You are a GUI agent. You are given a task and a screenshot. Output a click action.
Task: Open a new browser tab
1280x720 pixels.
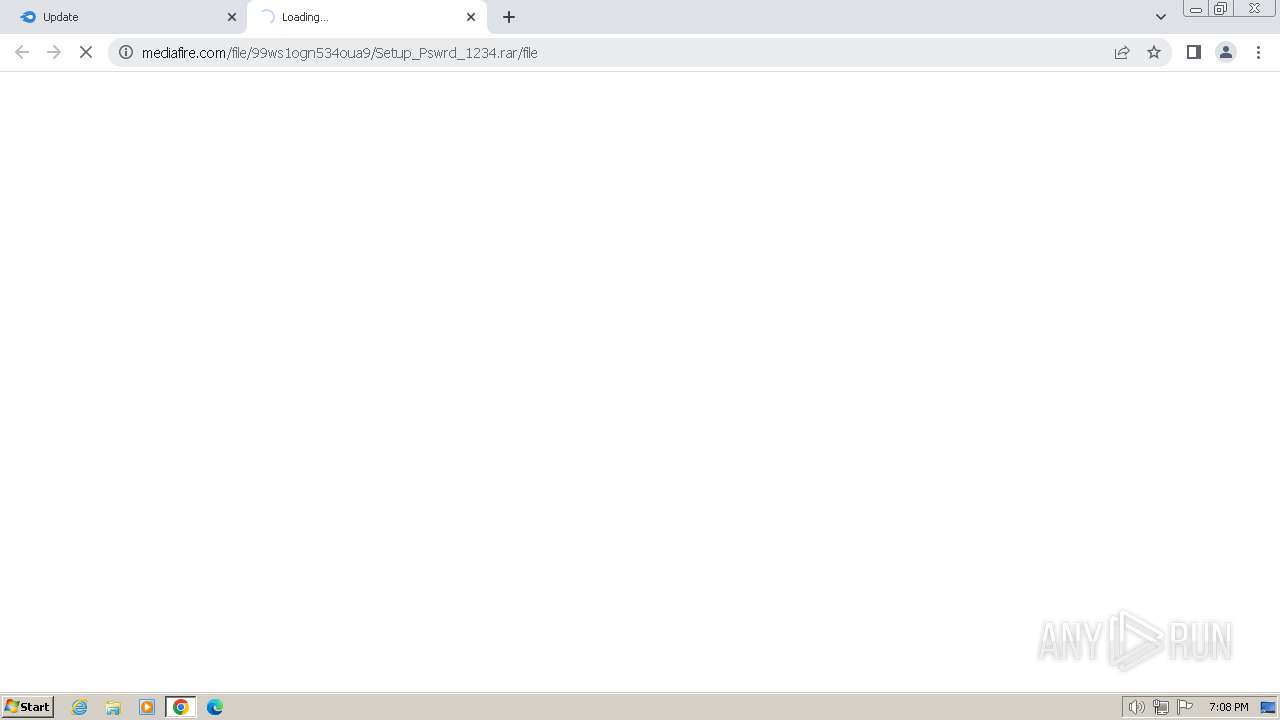click(509, 17)
